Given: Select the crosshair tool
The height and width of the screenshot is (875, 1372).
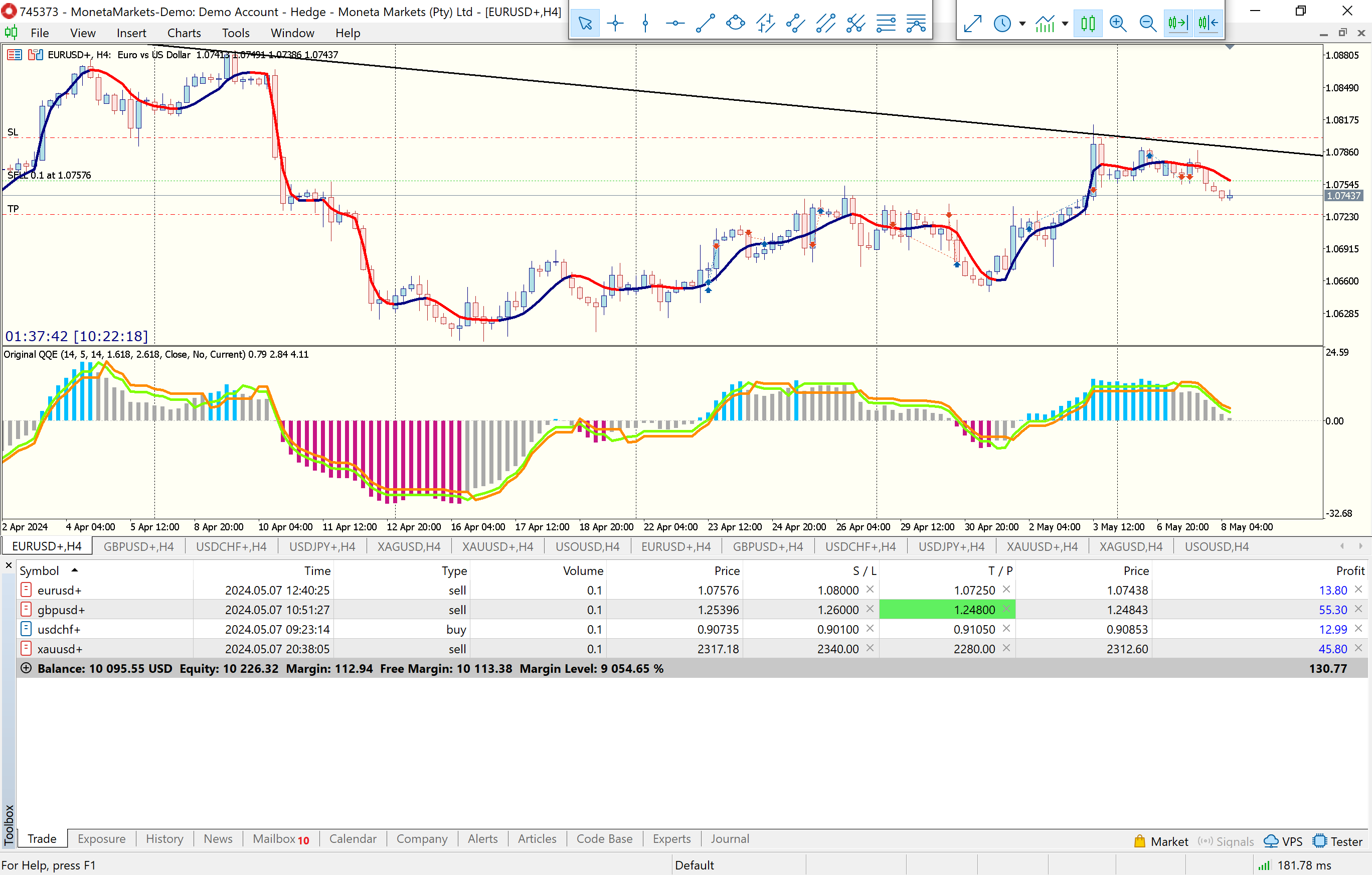Looking at the screenshot, I should coord(615,24).
